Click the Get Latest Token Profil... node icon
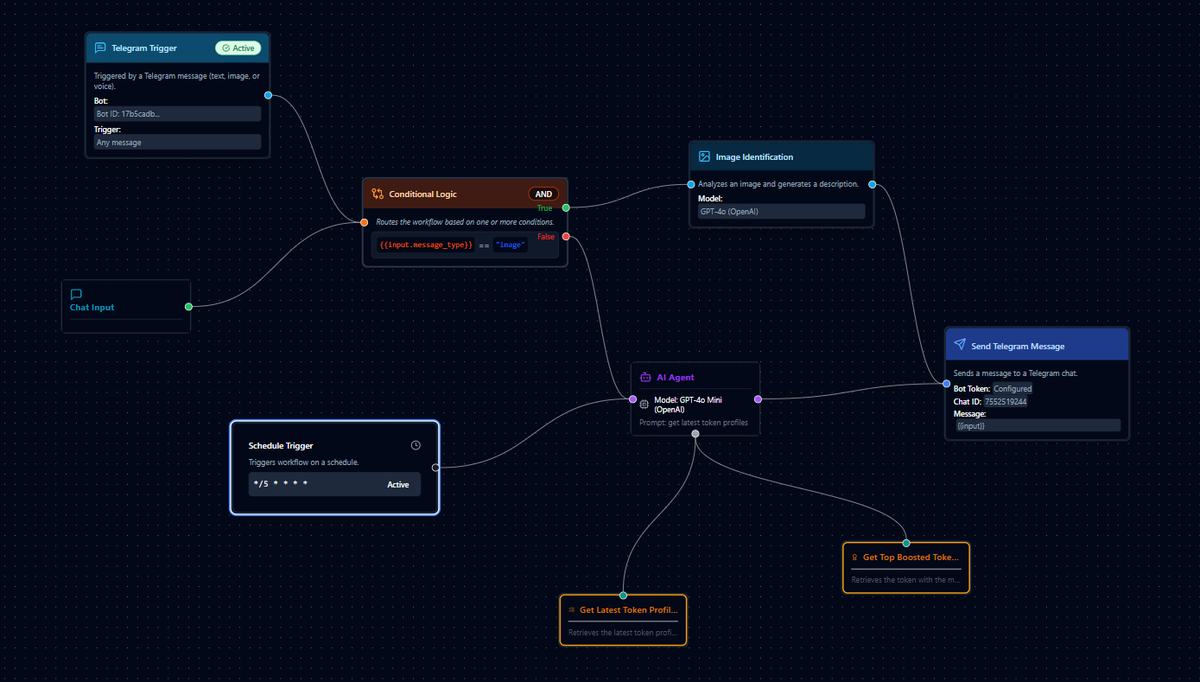This screenshot has height=682, width=1200. [x=571, y=609]
